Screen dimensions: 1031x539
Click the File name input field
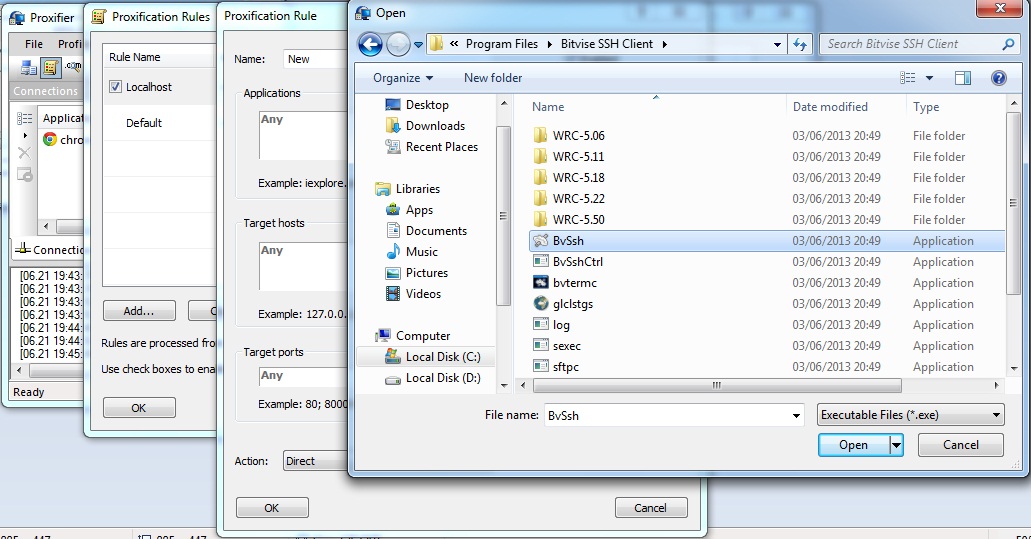point(667,415)
